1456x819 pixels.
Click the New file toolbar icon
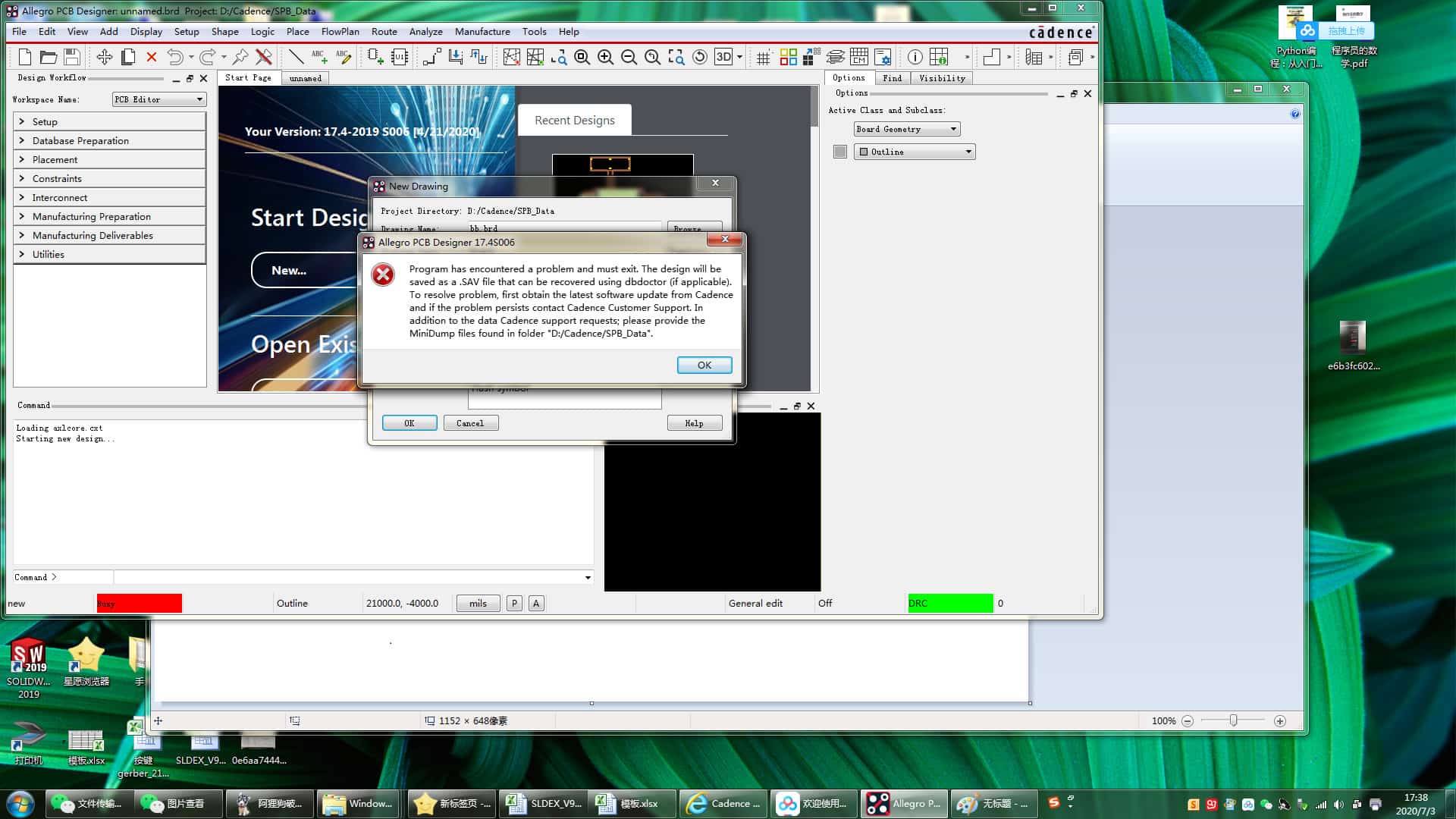tap(25, 57)
